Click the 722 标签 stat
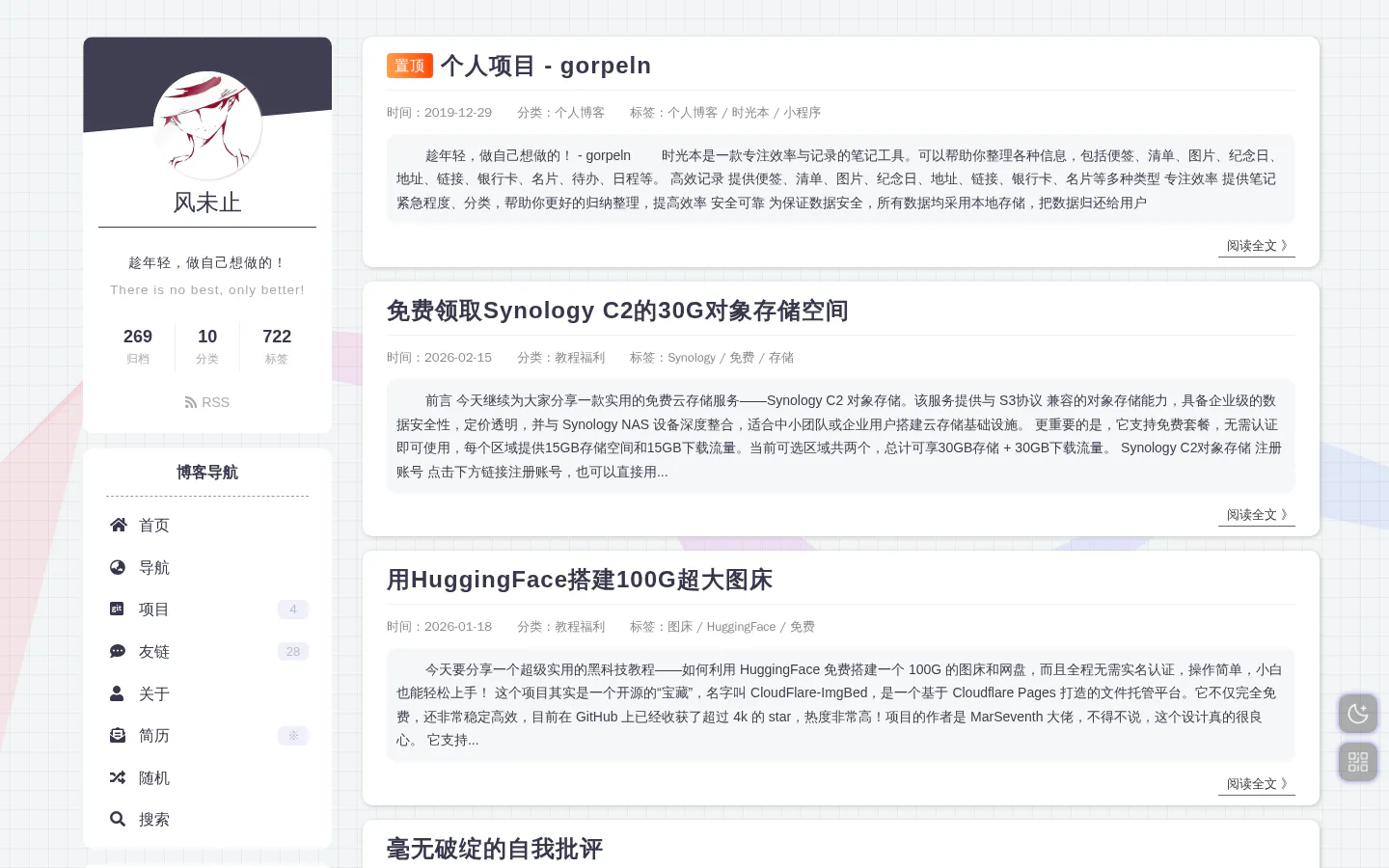Image resolution: width=1389 pixels, height=868 pixels. click(277, 345)
